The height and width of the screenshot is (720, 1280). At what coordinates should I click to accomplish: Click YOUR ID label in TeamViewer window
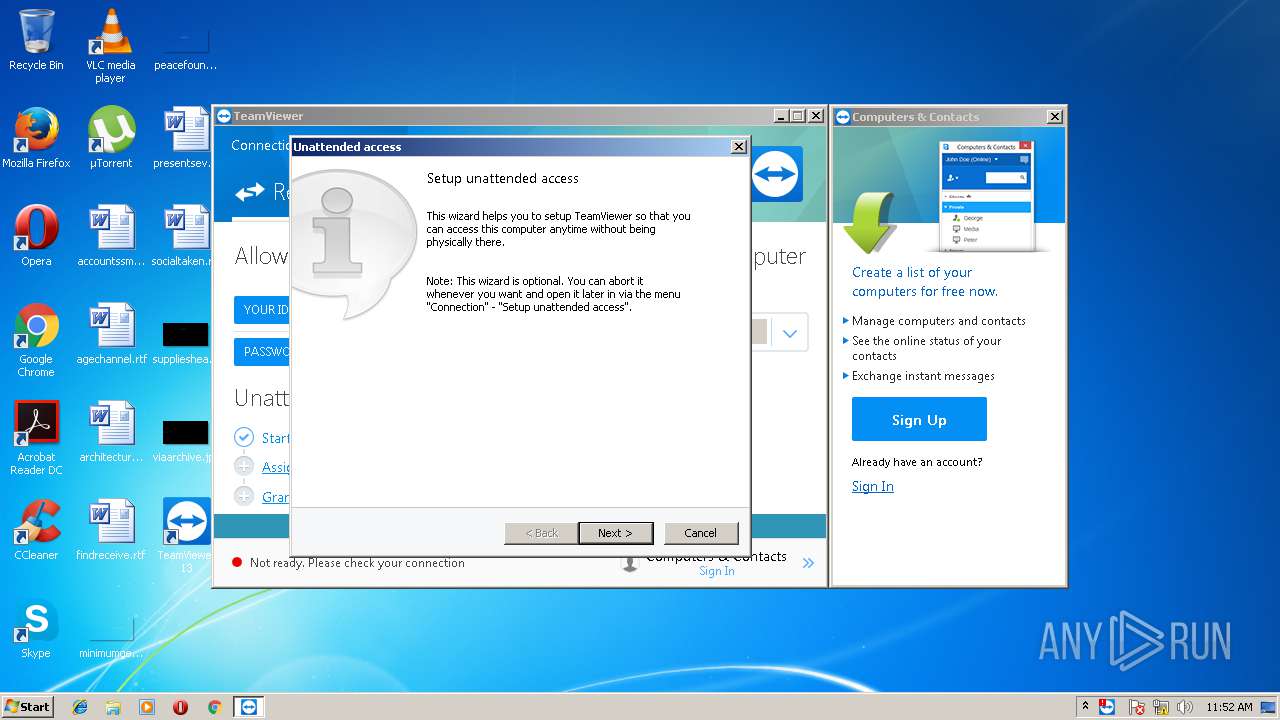click(x=262, y=309)
